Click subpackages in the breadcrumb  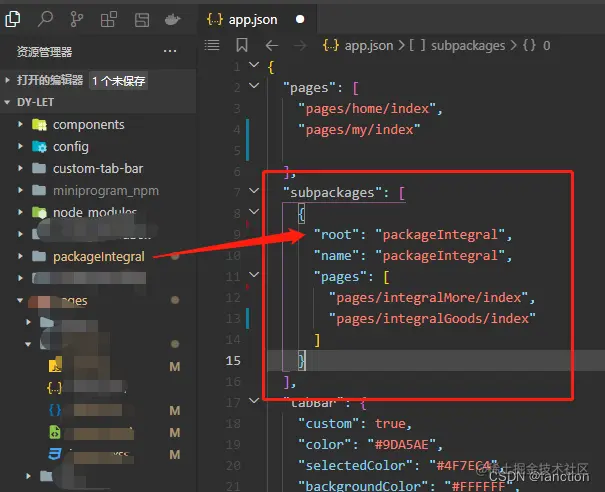(468, 46)
